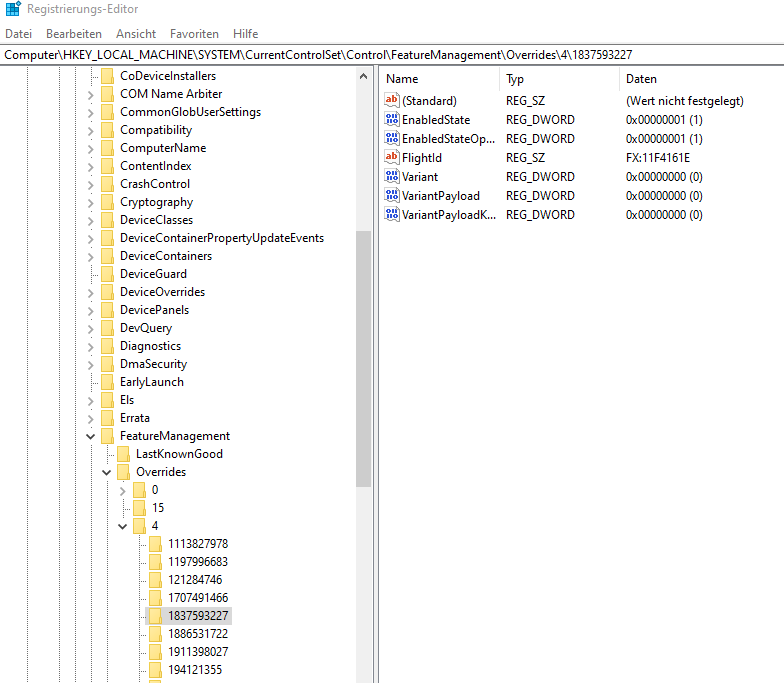The image size is (784, 683).
Task: Select the DeviceContainers key
Action: tap(166, 256)
